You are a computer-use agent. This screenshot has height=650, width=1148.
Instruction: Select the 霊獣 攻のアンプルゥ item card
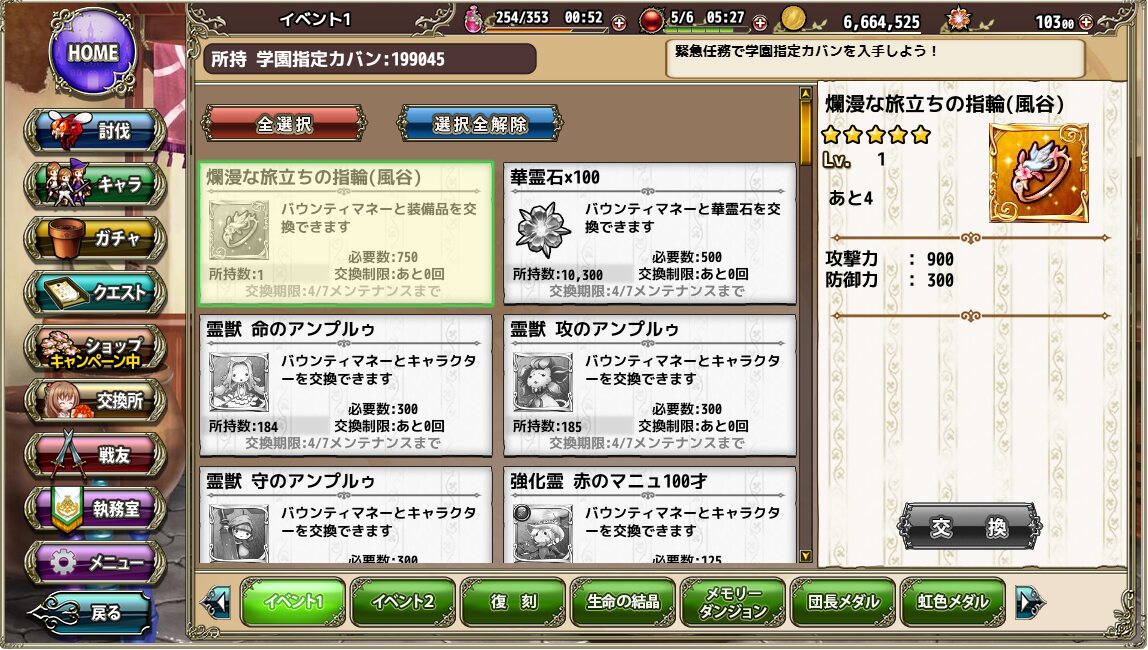(x=650, y=386)
